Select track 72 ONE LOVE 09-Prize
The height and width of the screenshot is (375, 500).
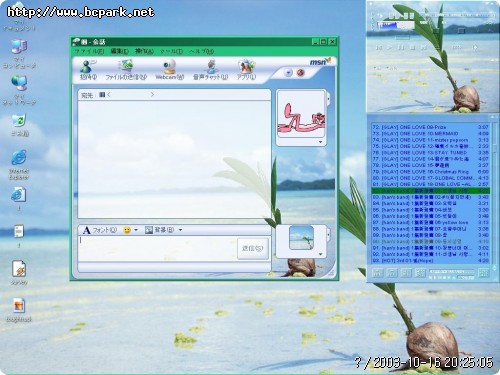(430, 127)
